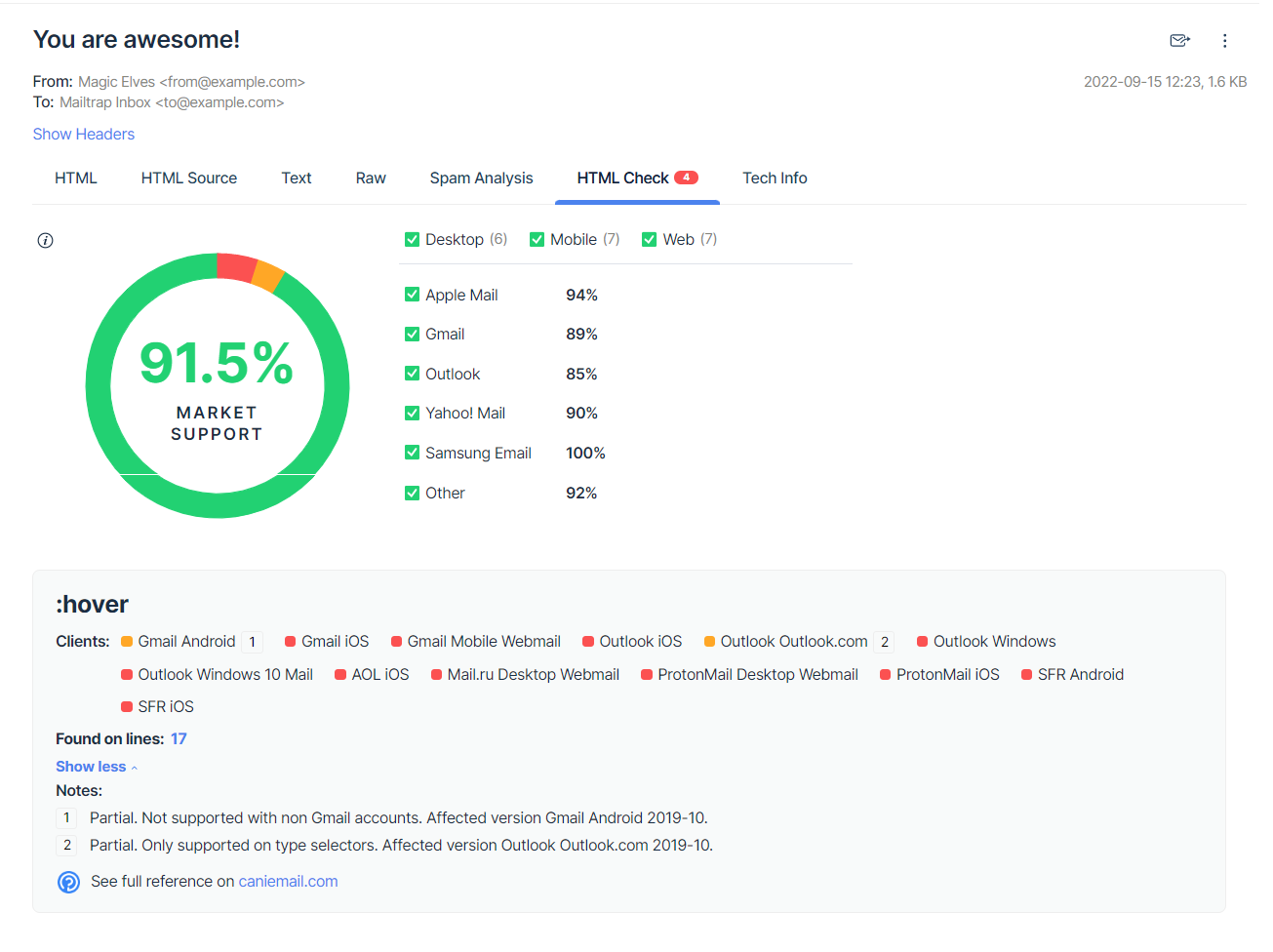The image size is (1273, 952).
Task: Toggle the Apple Mail checkbox
Action: 412,295
